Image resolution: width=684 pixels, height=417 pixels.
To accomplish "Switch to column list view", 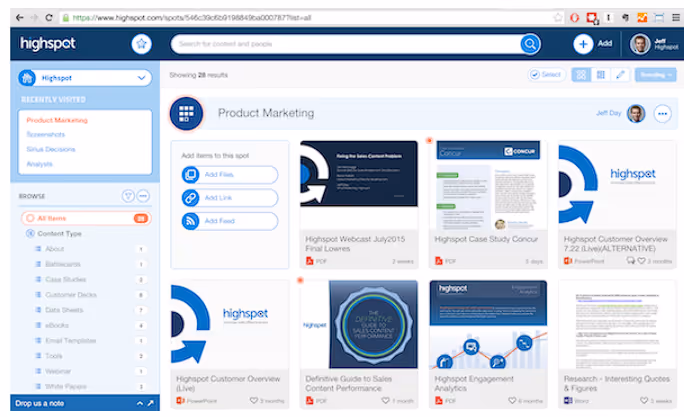I will tap(601, 75).
